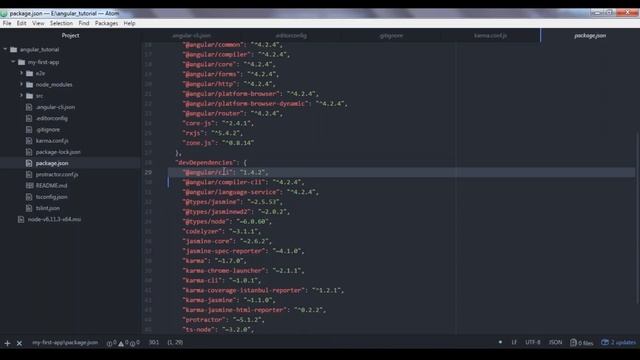Change the JSON grammar selector
640x360 pixels.
(x=555, y=342)
